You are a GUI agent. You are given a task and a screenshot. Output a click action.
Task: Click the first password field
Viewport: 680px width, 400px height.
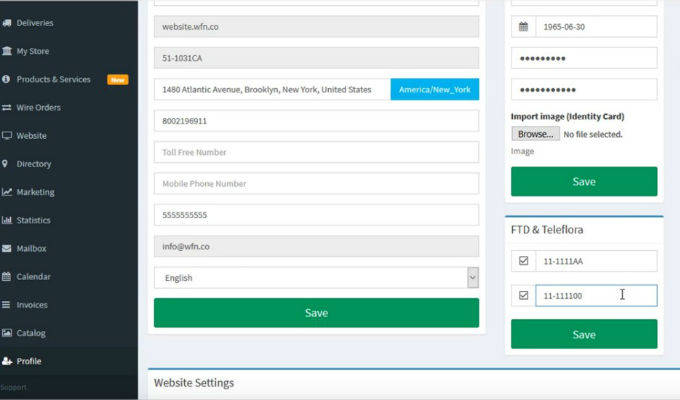click(584, 58)
